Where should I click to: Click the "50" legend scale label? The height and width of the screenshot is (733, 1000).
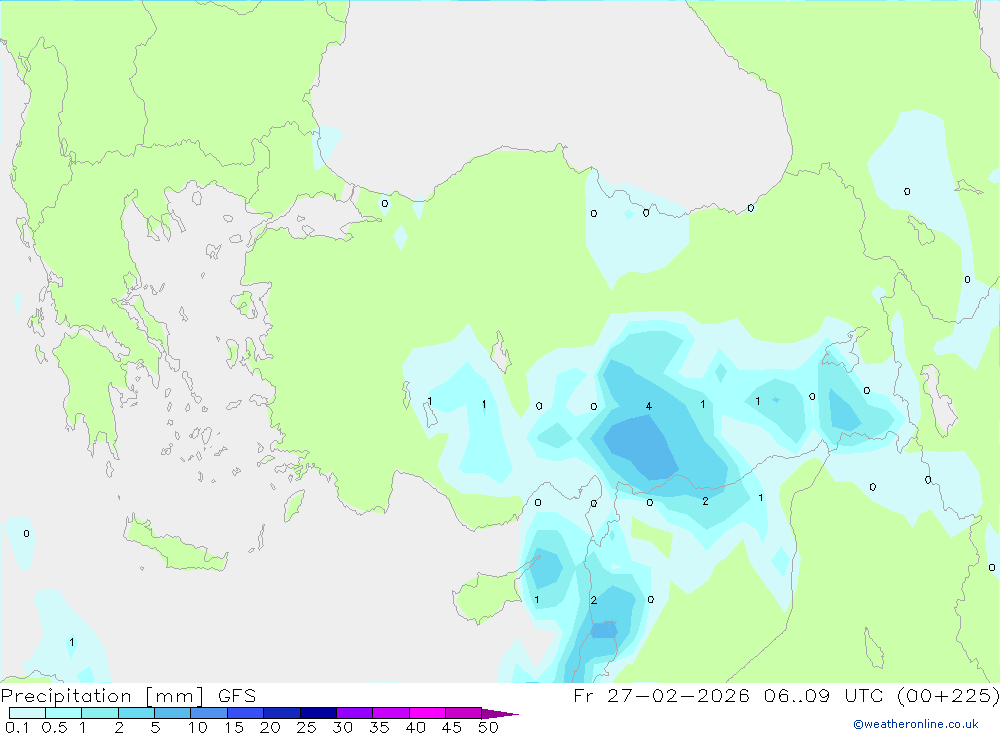(488, 727)
